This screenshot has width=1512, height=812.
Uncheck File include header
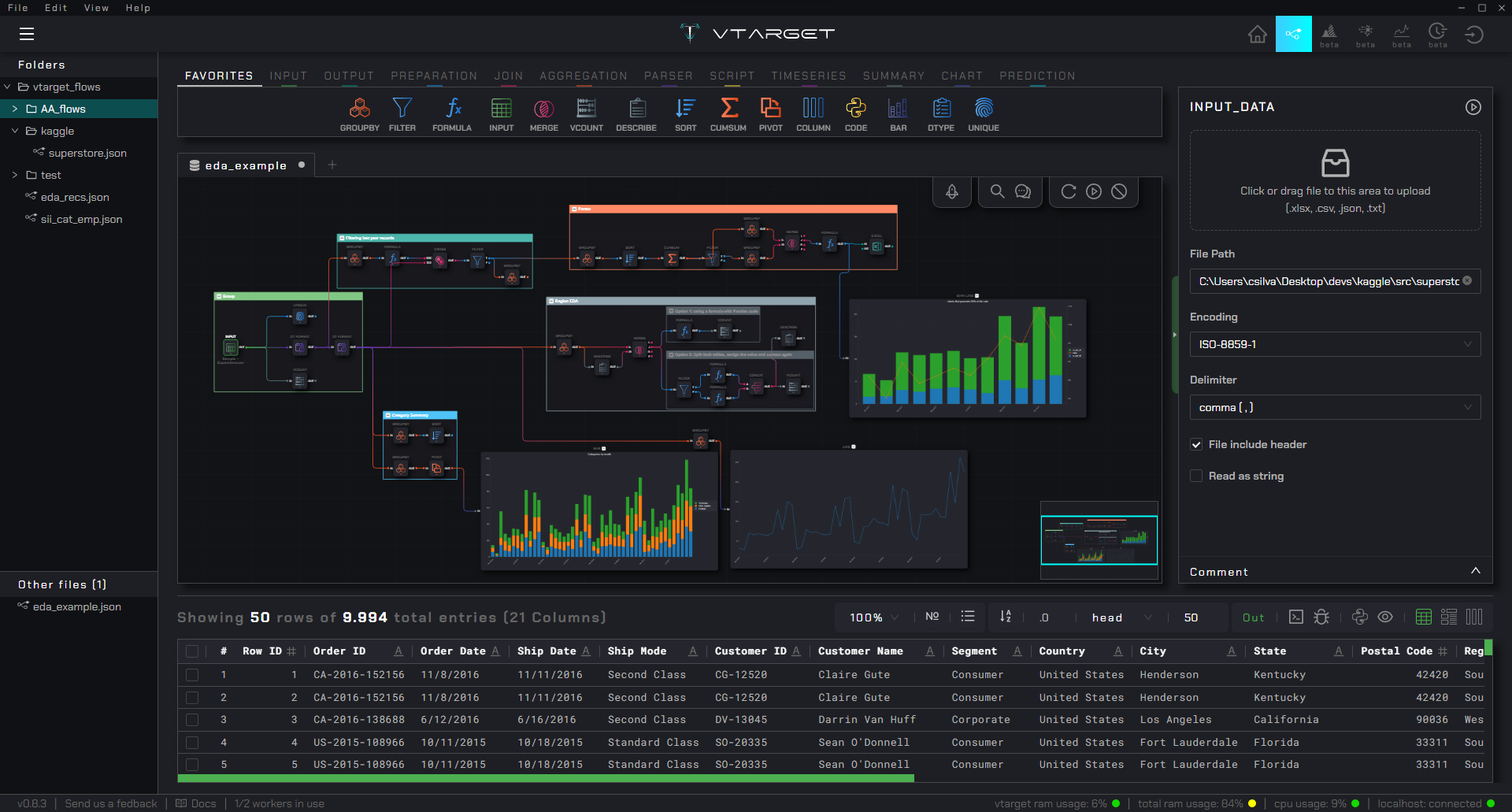point(1196,445)
